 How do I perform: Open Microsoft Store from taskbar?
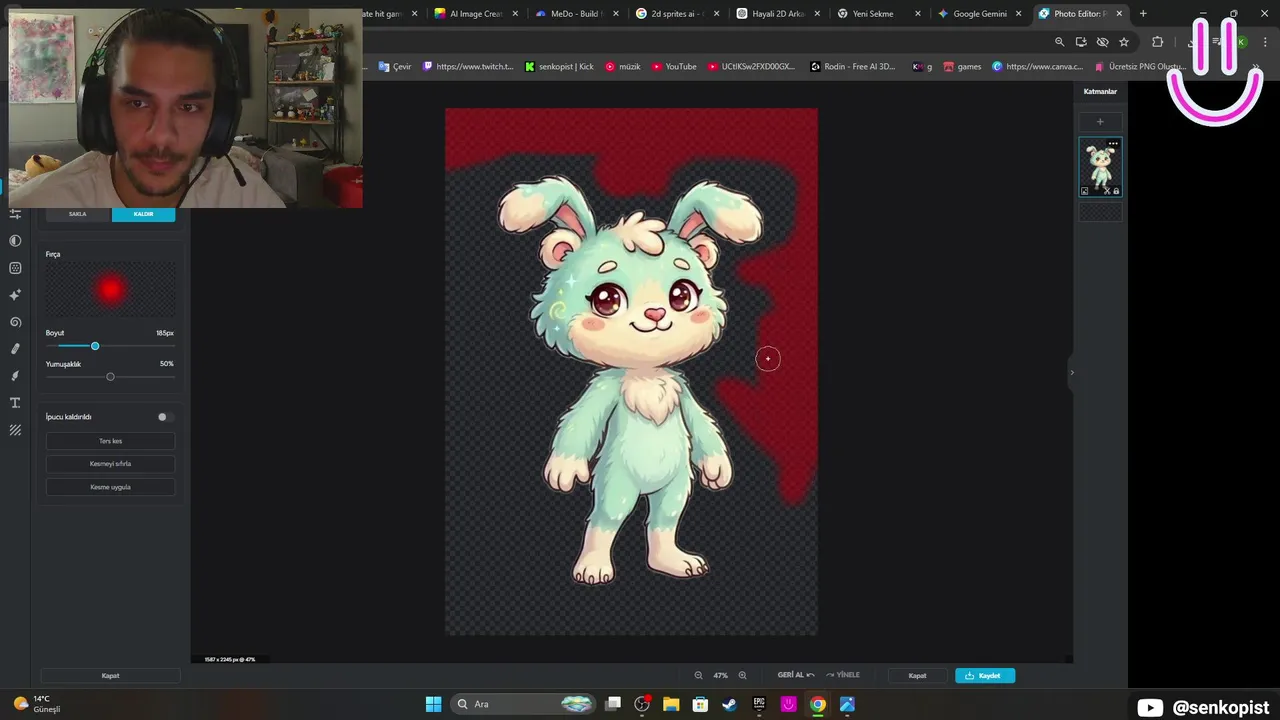(700, 704)
